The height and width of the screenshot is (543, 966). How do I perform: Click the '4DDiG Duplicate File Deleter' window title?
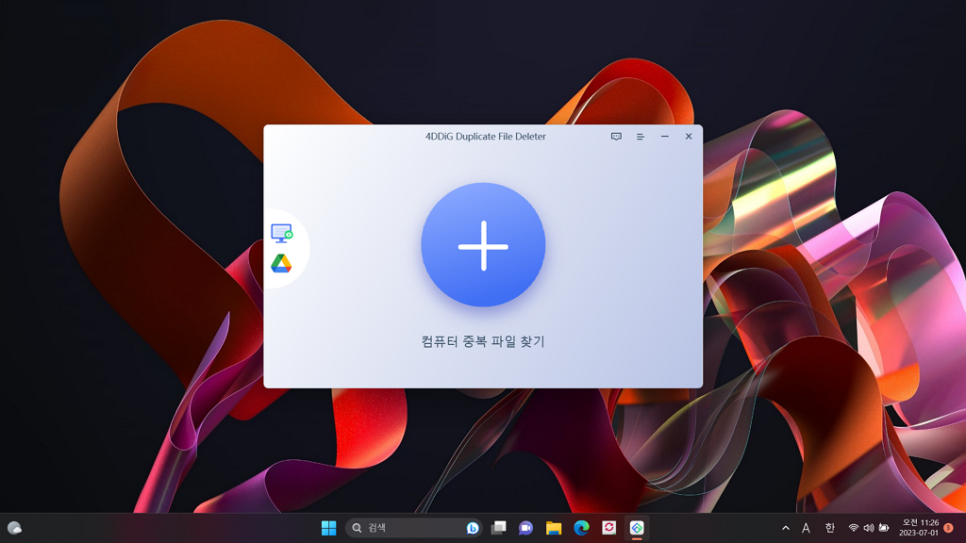(x=485, y=136)
